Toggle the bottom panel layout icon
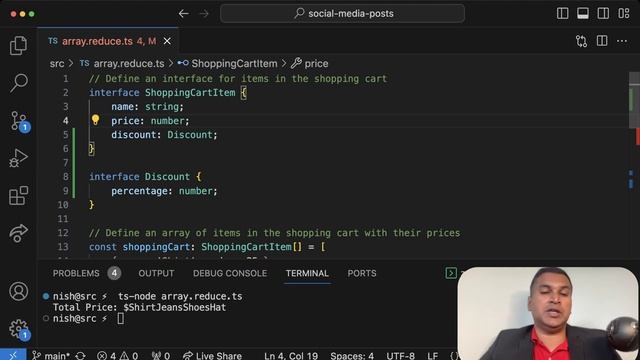Viewport: 640px width, 360px height. (x=583, y=13)
